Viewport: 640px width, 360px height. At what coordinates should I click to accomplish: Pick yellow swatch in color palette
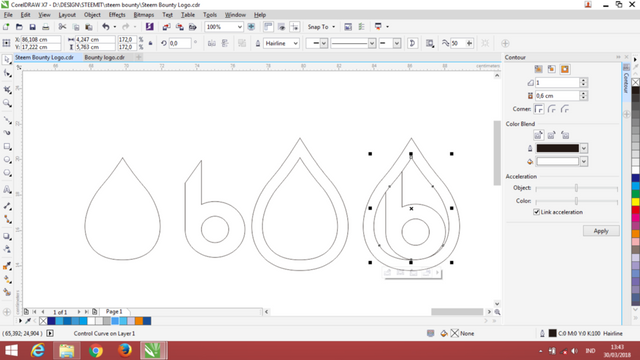pyautogui.click(x=636, y=202)
